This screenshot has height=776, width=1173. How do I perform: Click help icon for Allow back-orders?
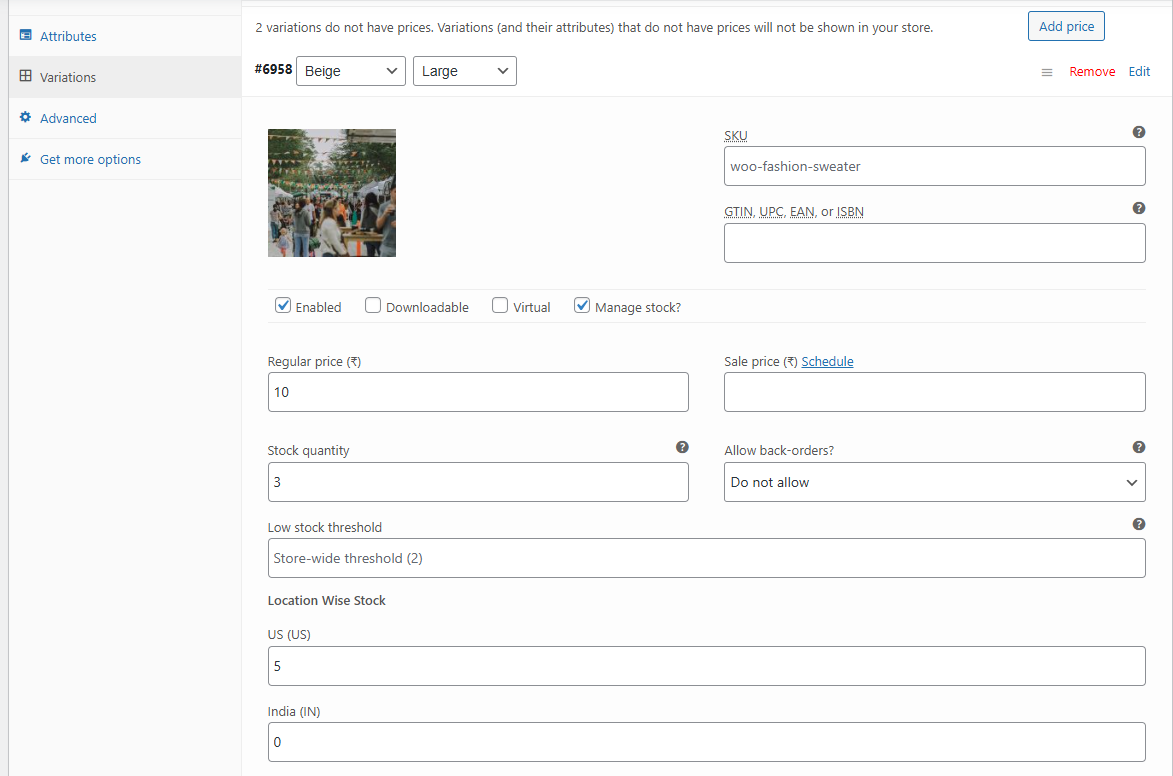coord(1138,447)
